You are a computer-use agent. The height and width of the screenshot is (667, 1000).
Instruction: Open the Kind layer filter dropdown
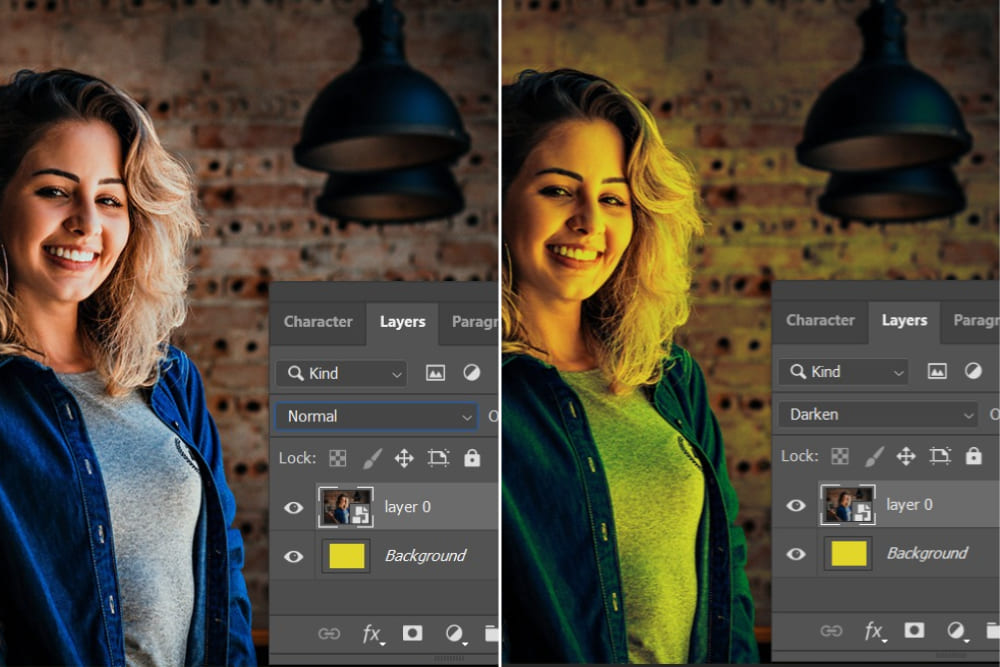(x=340, y=373)
